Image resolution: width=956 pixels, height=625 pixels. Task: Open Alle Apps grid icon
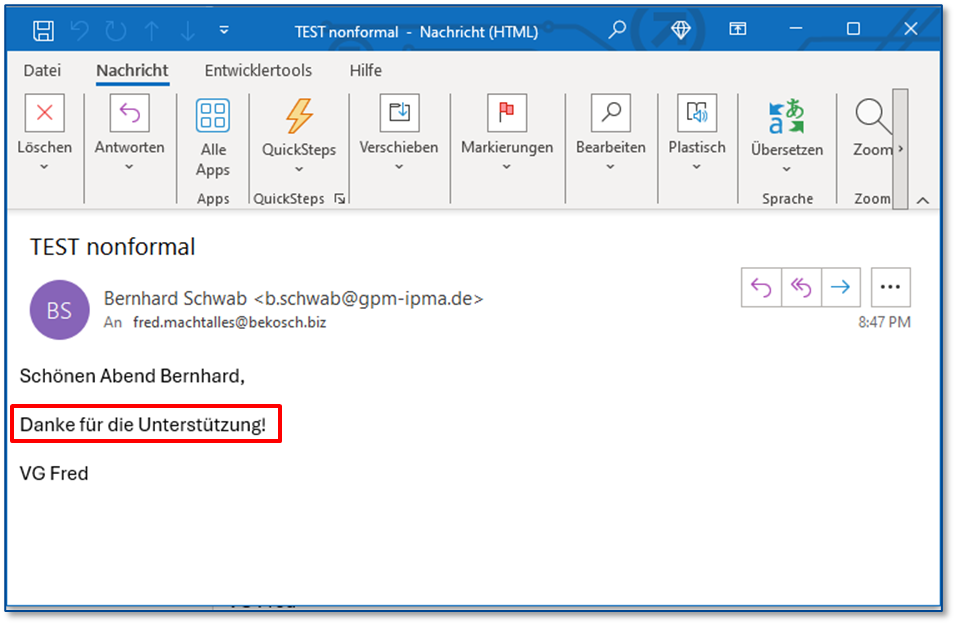point(213,115)
